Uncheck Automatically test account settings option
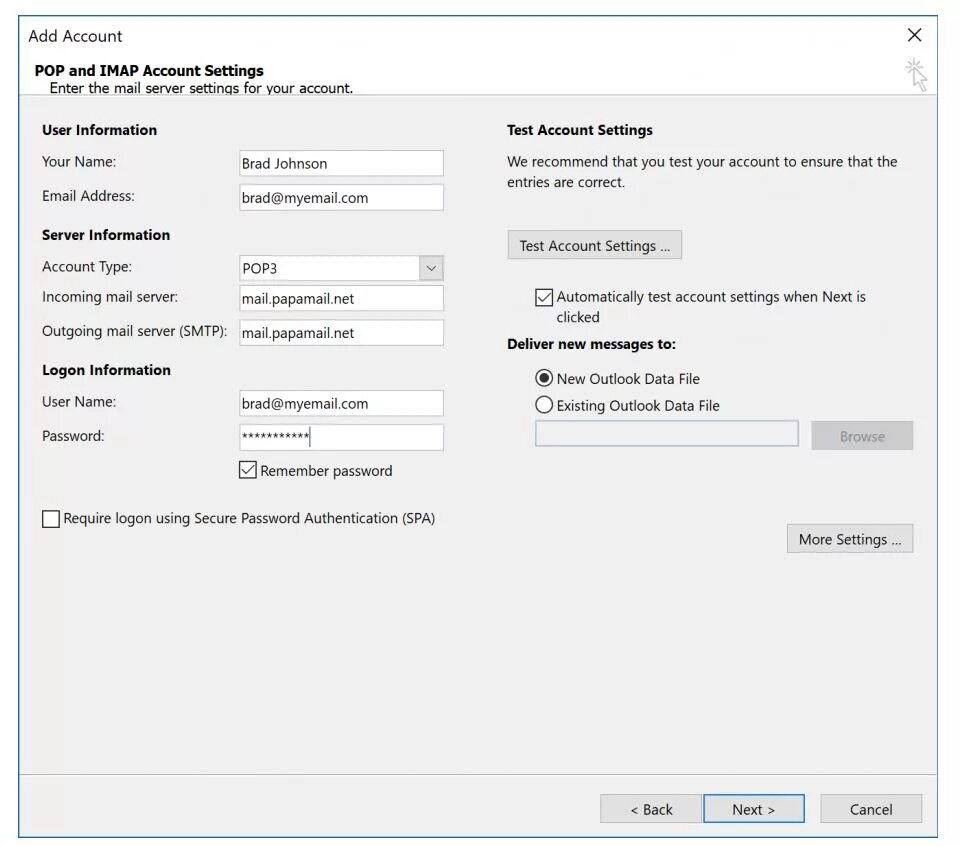960x846 pixels. (544, 298)
